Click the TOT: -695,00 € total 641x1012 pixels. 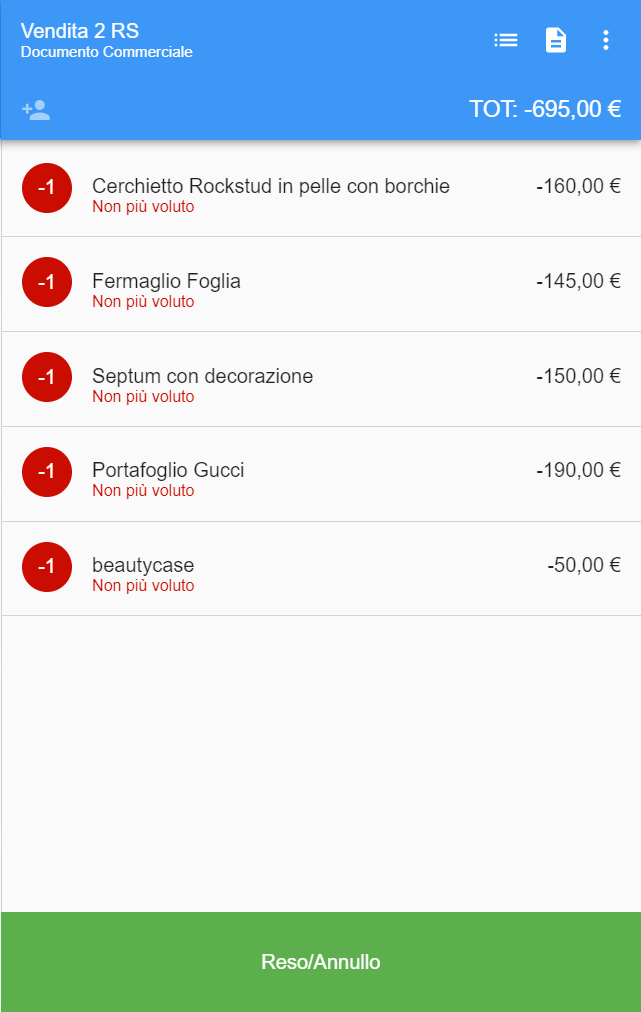coord(545,109)
